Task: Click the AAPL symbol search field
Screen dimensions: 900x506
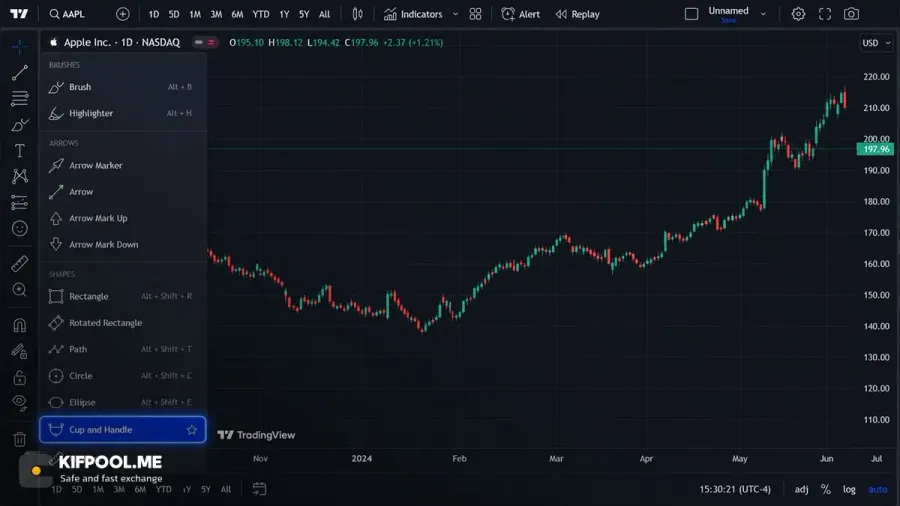Action: 67,14
